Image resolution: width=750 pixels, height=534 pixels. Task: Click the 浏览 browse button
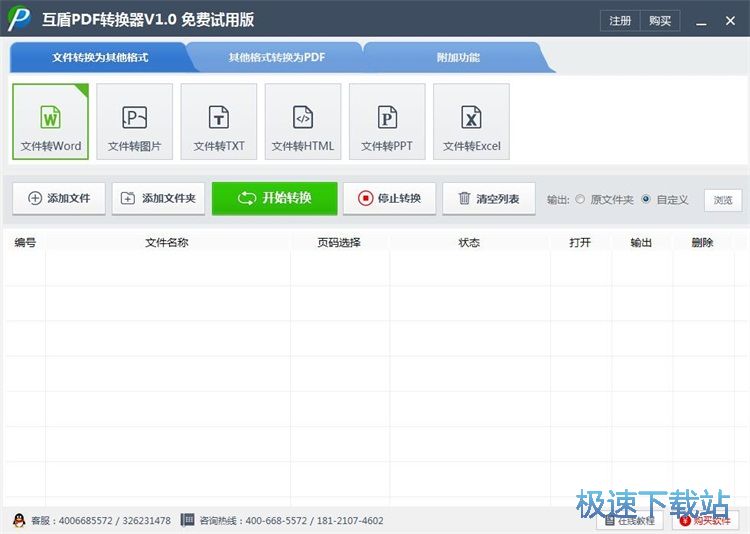[x=723, y=200]
